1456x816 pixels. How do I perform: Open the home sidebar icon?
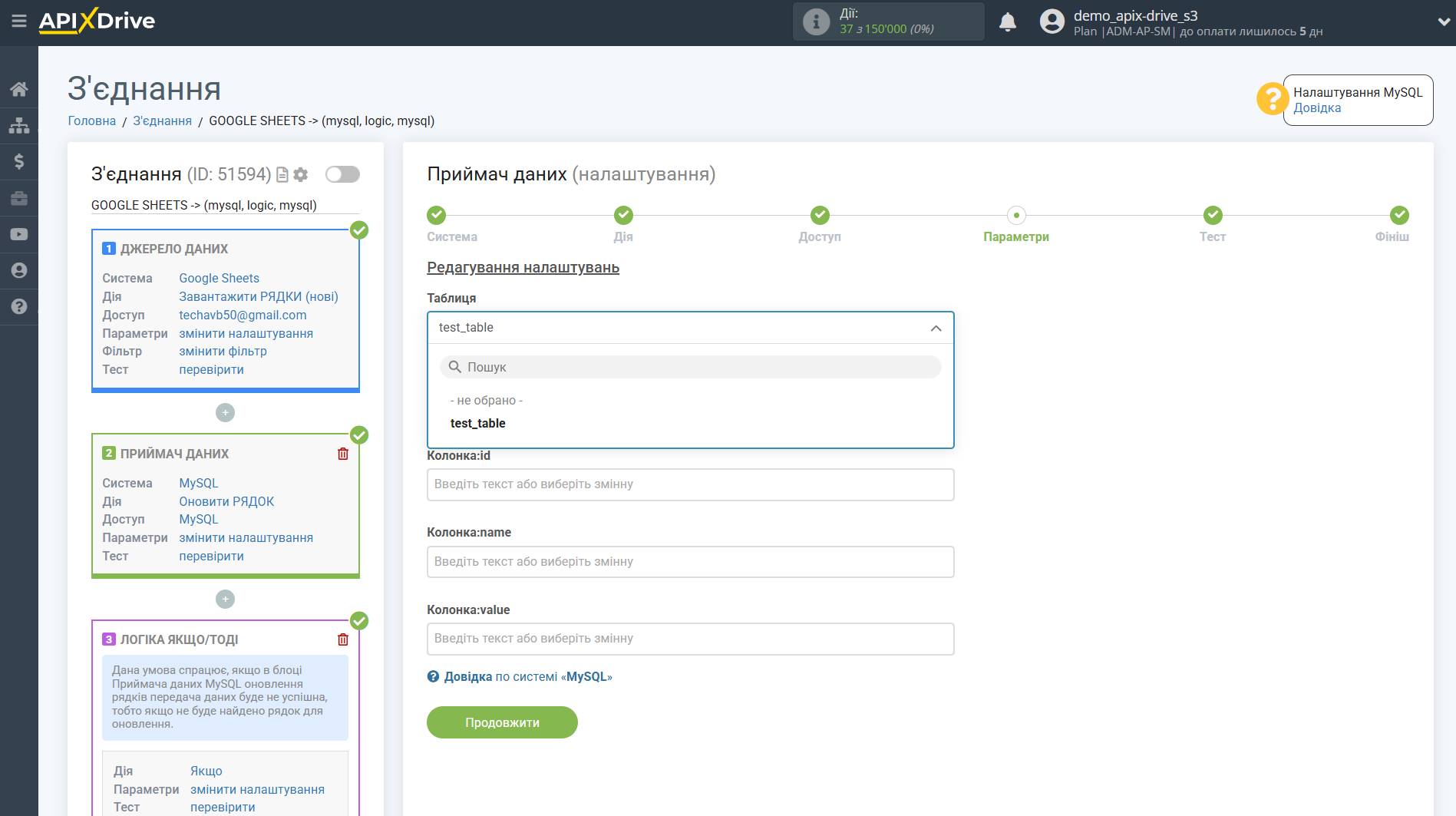pos(19,89)
